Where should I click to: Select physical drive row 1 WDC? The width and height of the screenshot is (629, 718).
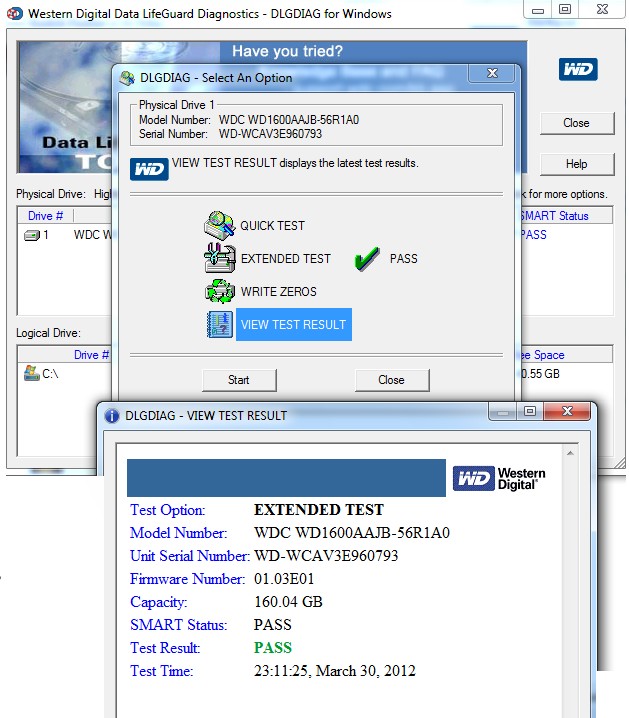[68, 235]
